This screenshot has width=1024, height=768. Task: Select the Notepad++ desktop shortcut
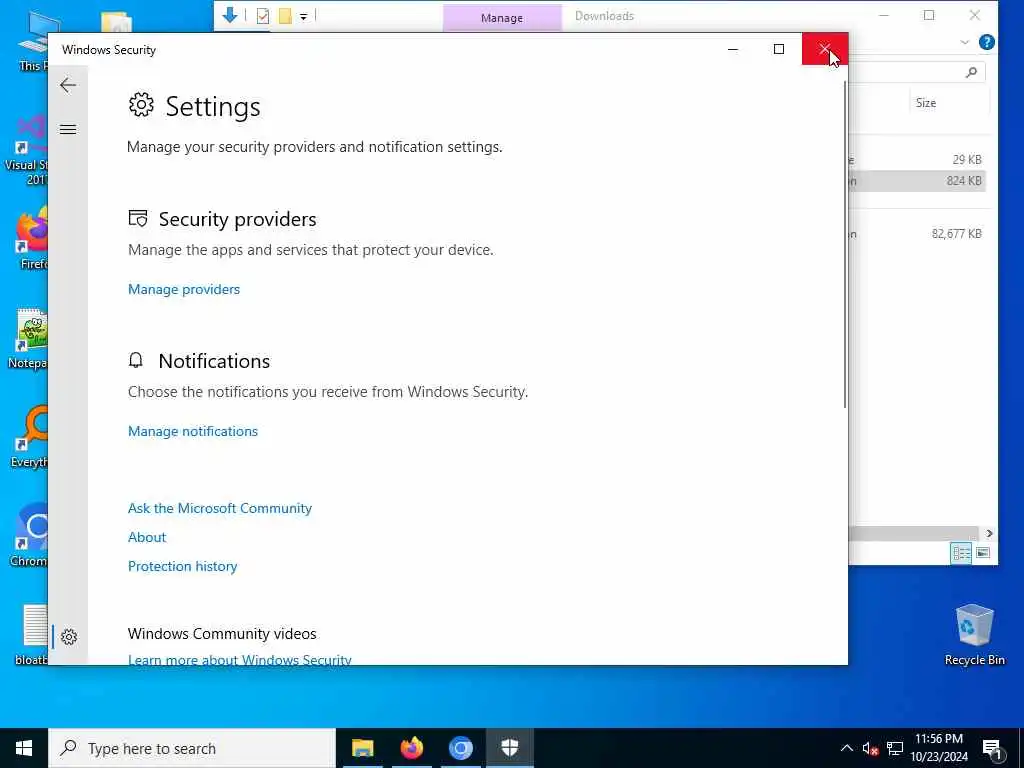[x=27, y=338]
